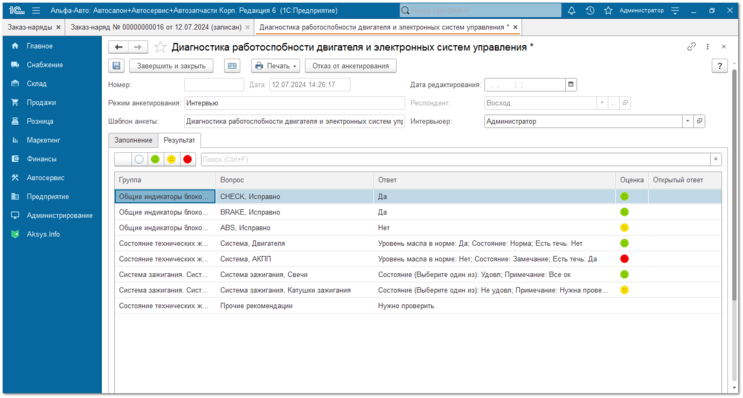Sort by Оценка column header
The width and height of the screenshot is (743, 398).
click(632, 180)
